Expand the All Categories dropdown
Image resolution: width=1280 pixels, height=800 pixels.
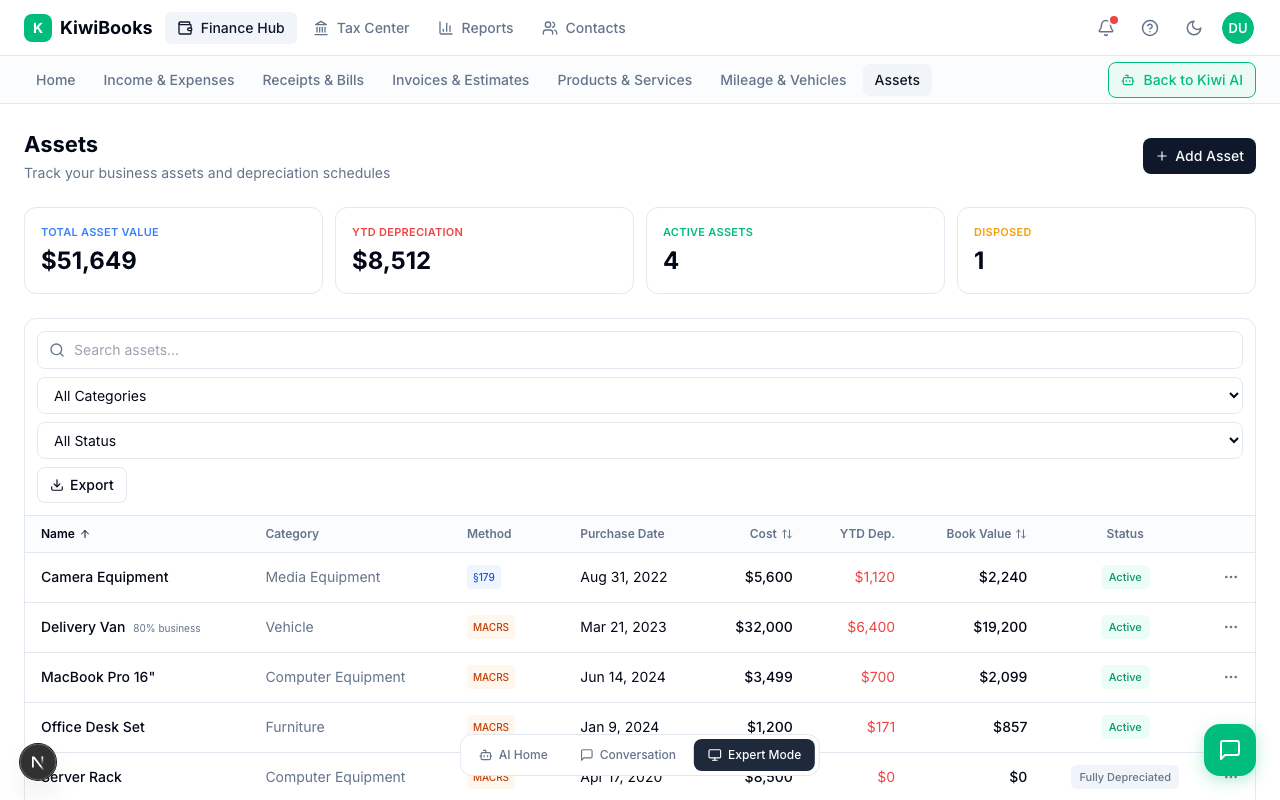pos(640,396)
